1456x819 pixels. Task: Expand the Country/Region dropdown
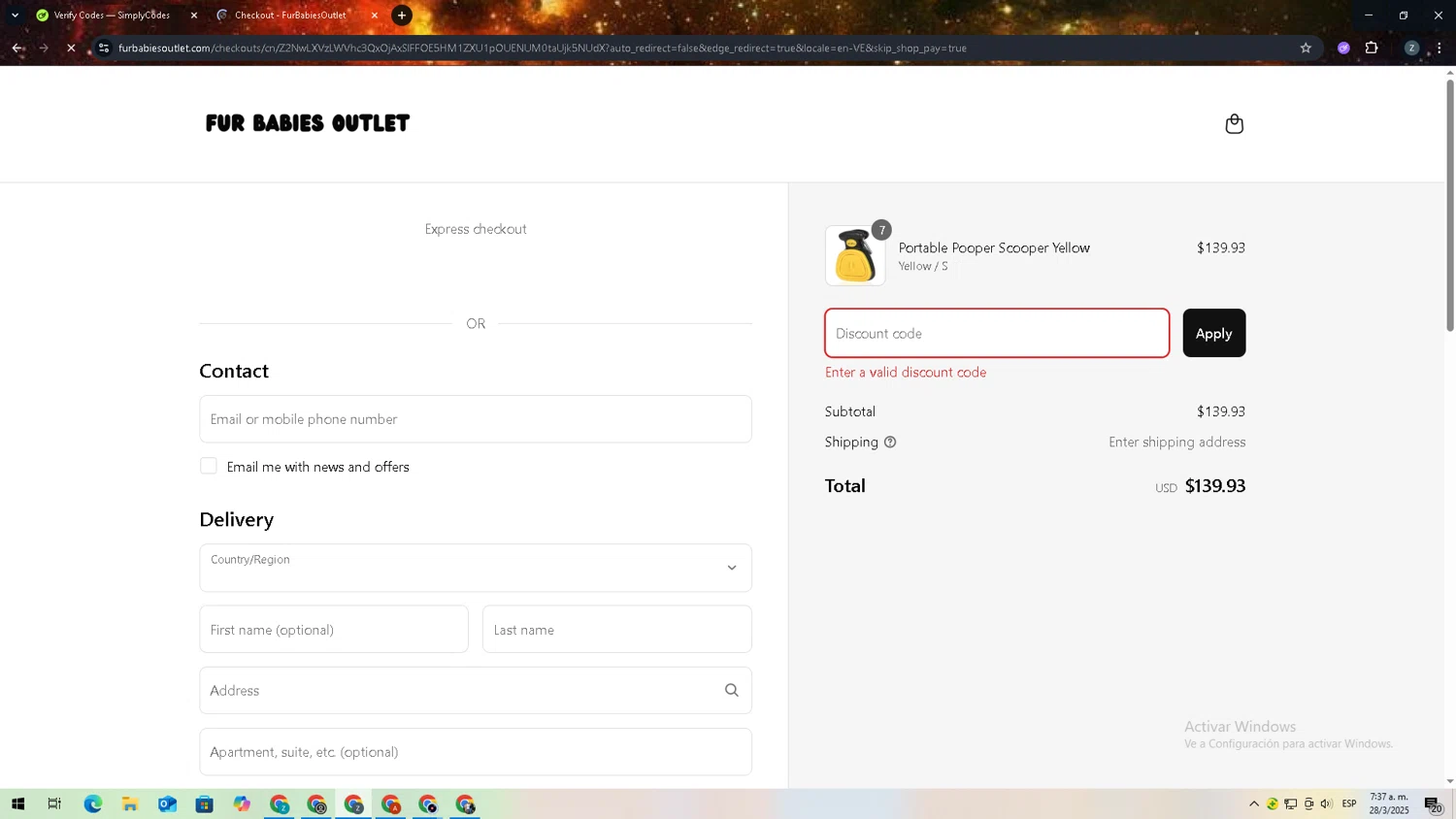[x=476, y=568]
